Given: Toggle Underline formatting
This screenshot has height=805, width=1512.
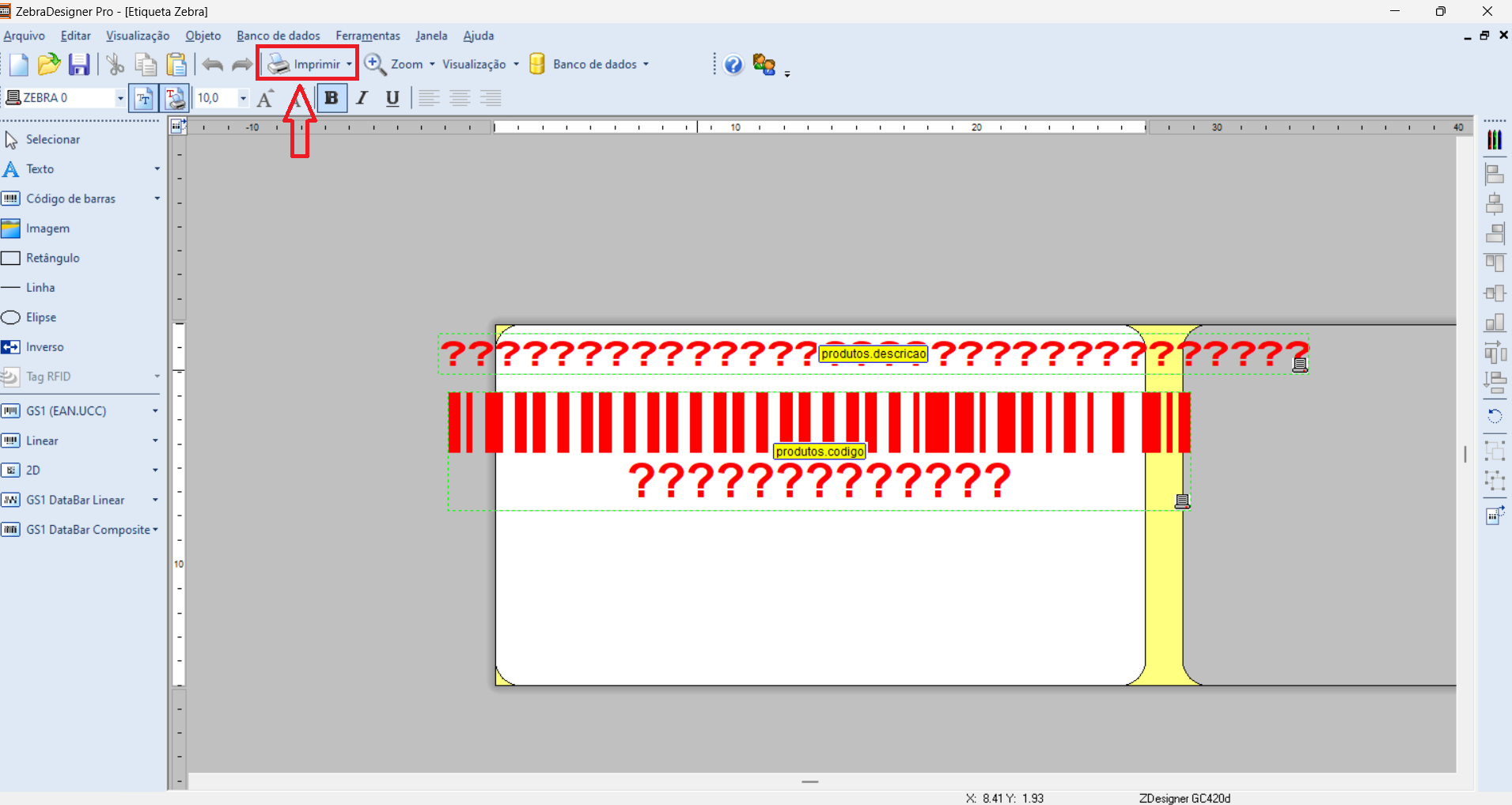Looking at the screenshot, I should click(x=392, y=98).
